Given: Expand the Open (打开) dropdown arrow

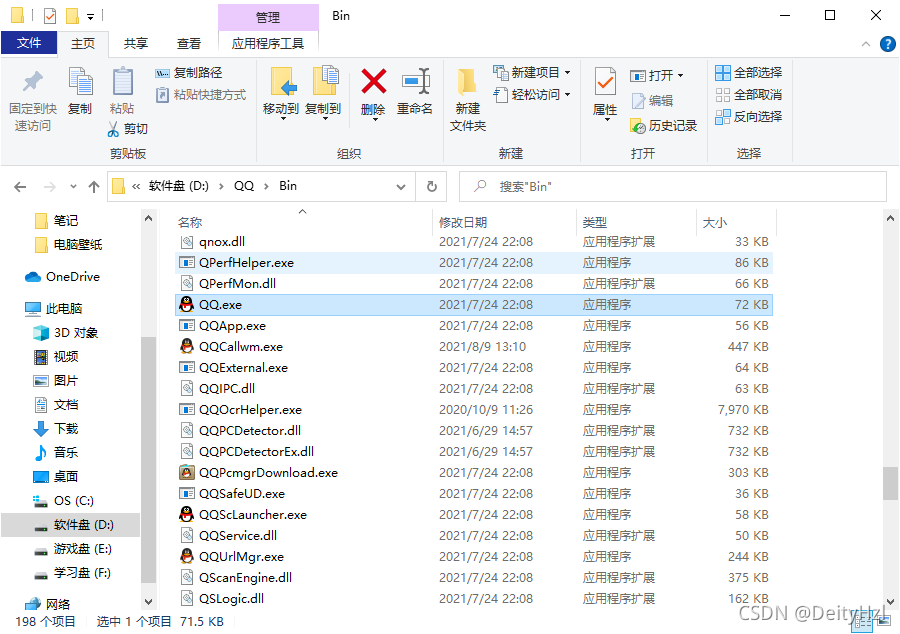Looking at the screenshot, I should [x=681, y=76].
